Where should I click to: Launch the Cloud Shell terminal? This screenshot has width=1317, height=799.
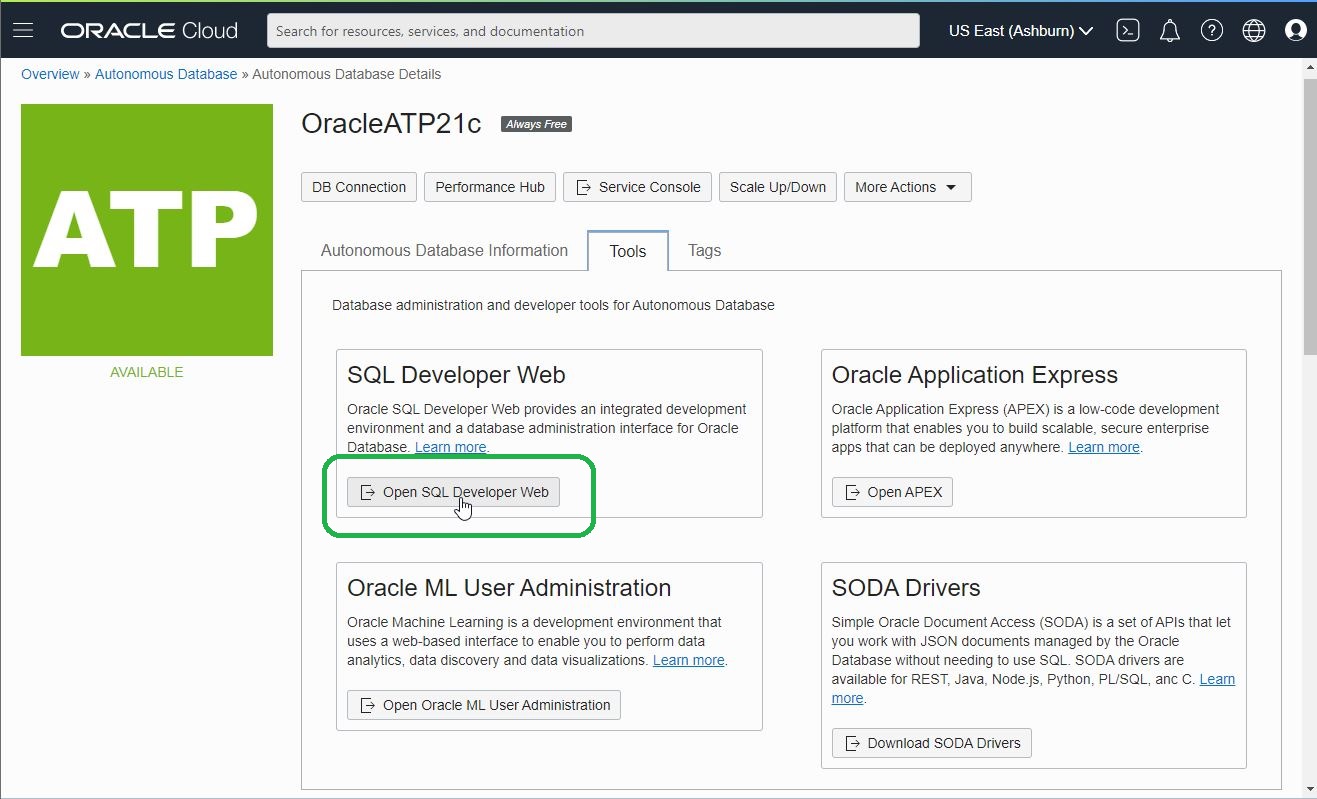pos(1127,30)
